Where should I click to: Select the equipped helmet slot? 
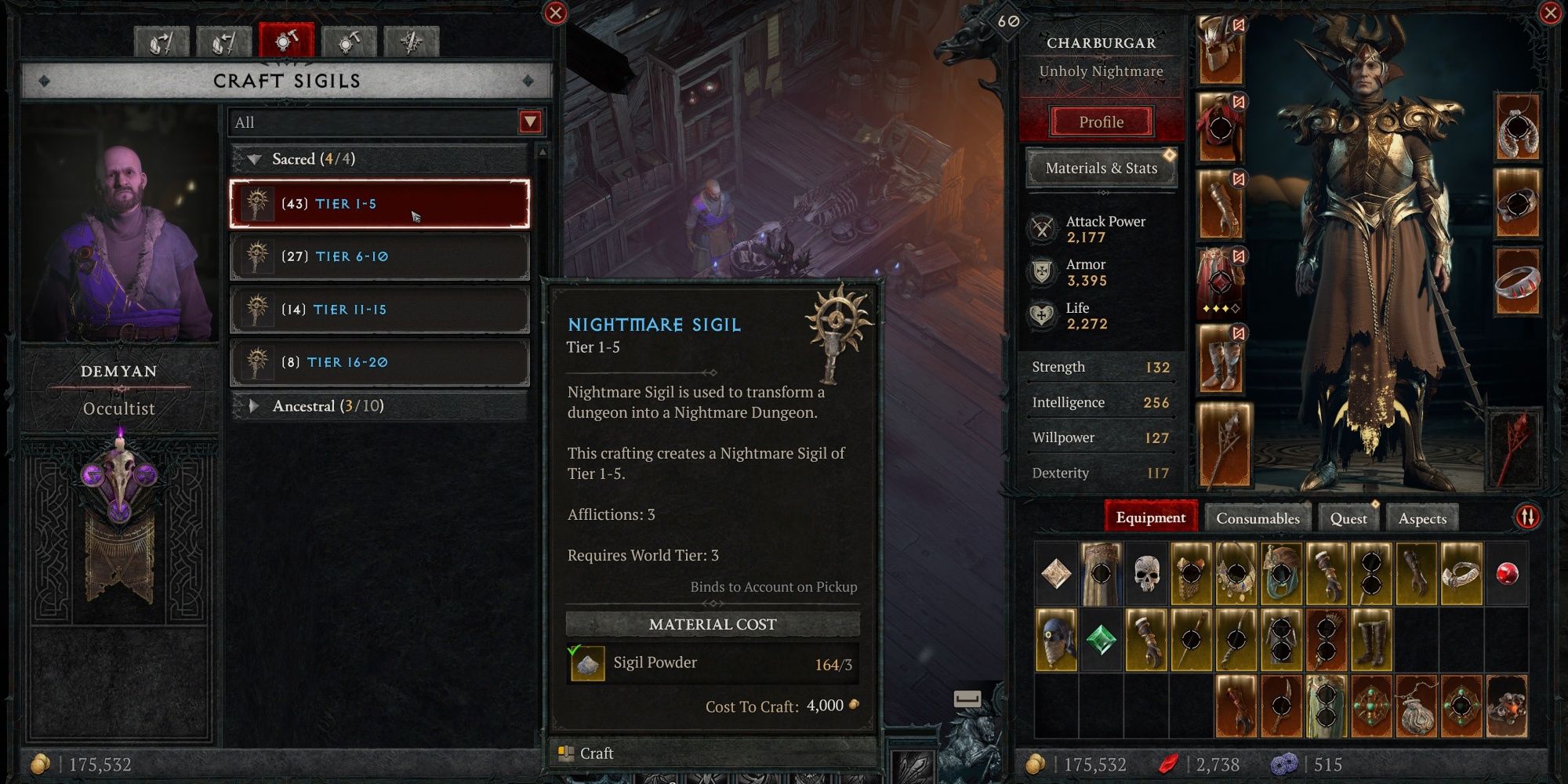[1221, 50]
